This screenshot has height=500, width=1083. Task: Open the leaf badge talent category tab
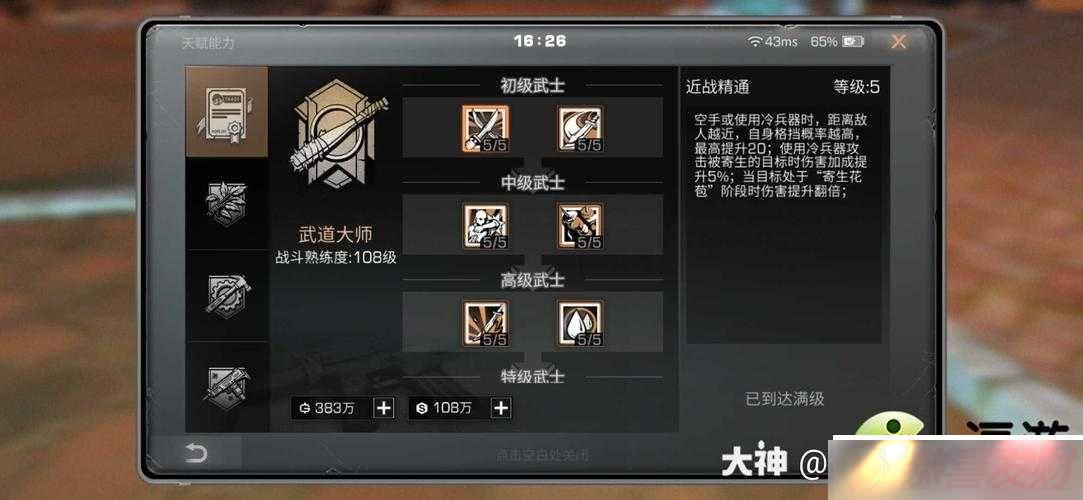point(227,204)
